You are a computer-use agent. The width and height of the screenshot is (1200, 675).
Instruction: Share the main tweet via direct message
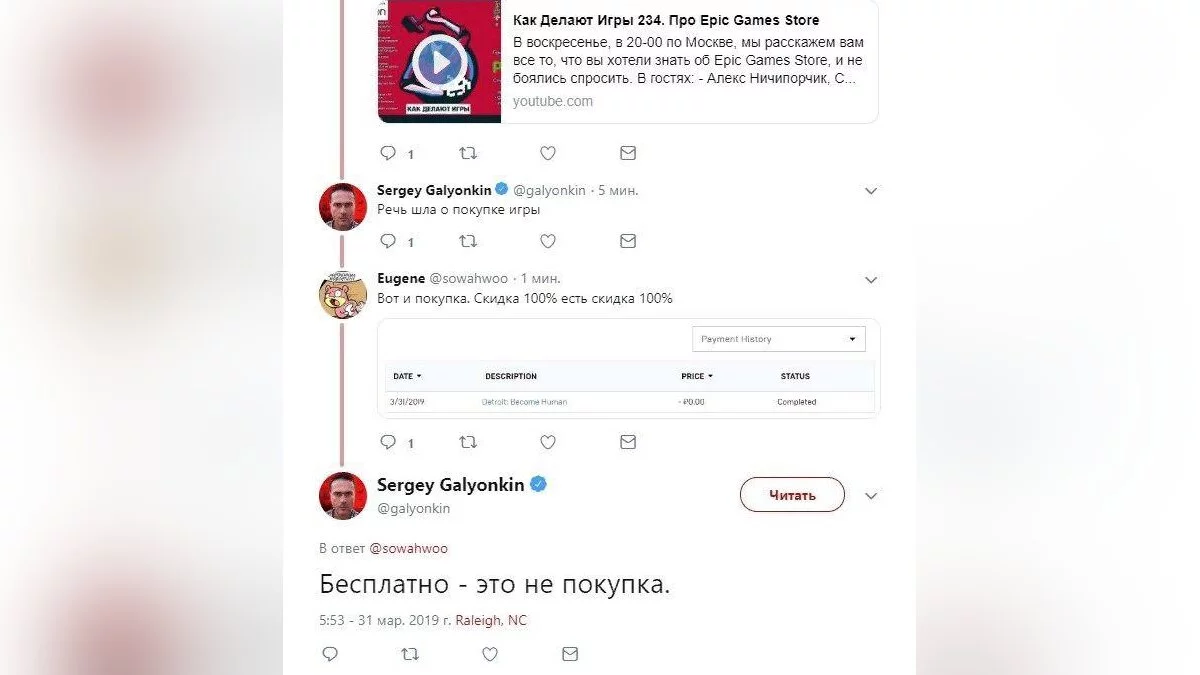coord(569,654)
